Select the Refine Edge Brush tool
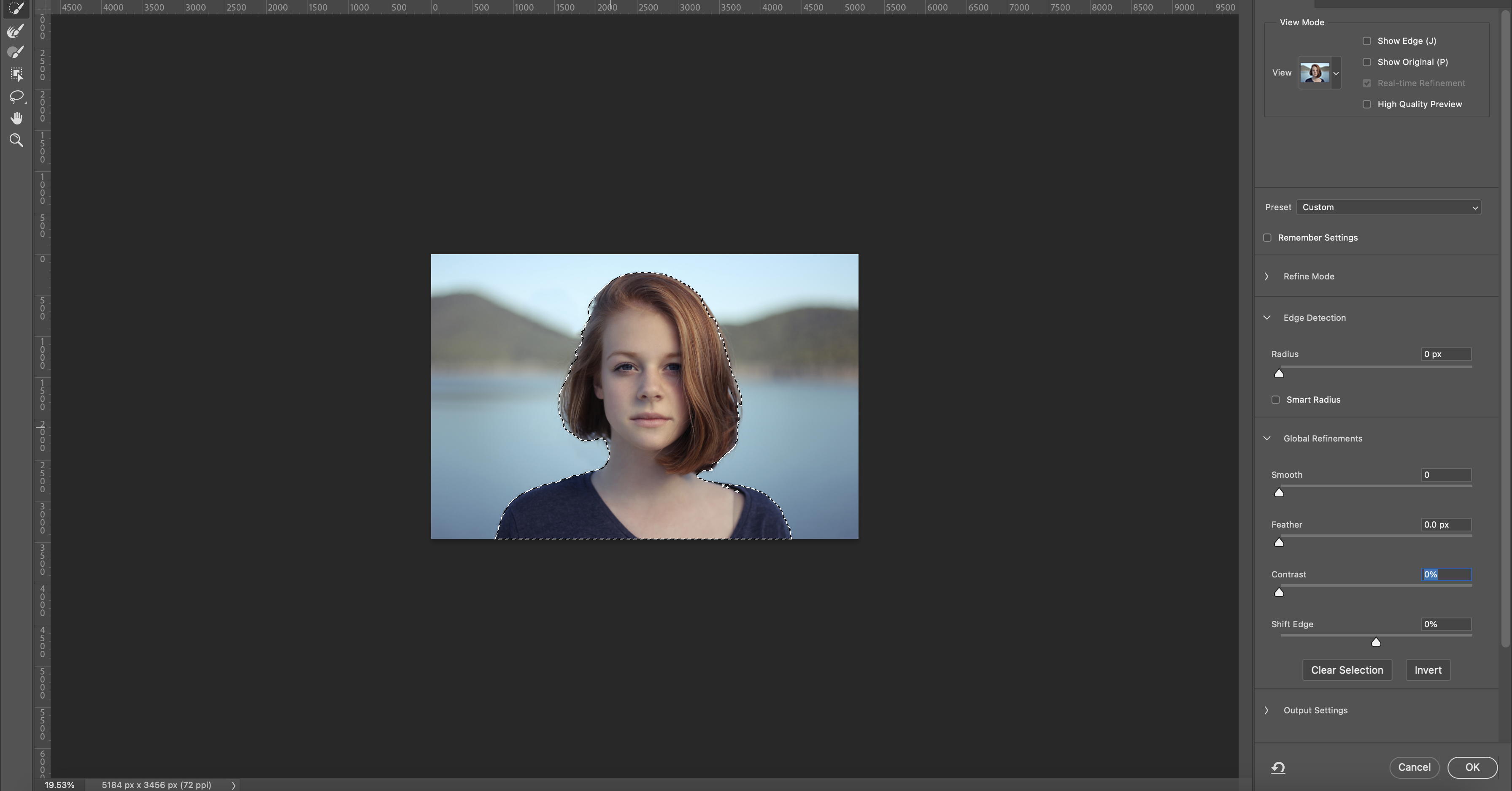This screenshot has width=1512, height=791. [x=16, y=30]
